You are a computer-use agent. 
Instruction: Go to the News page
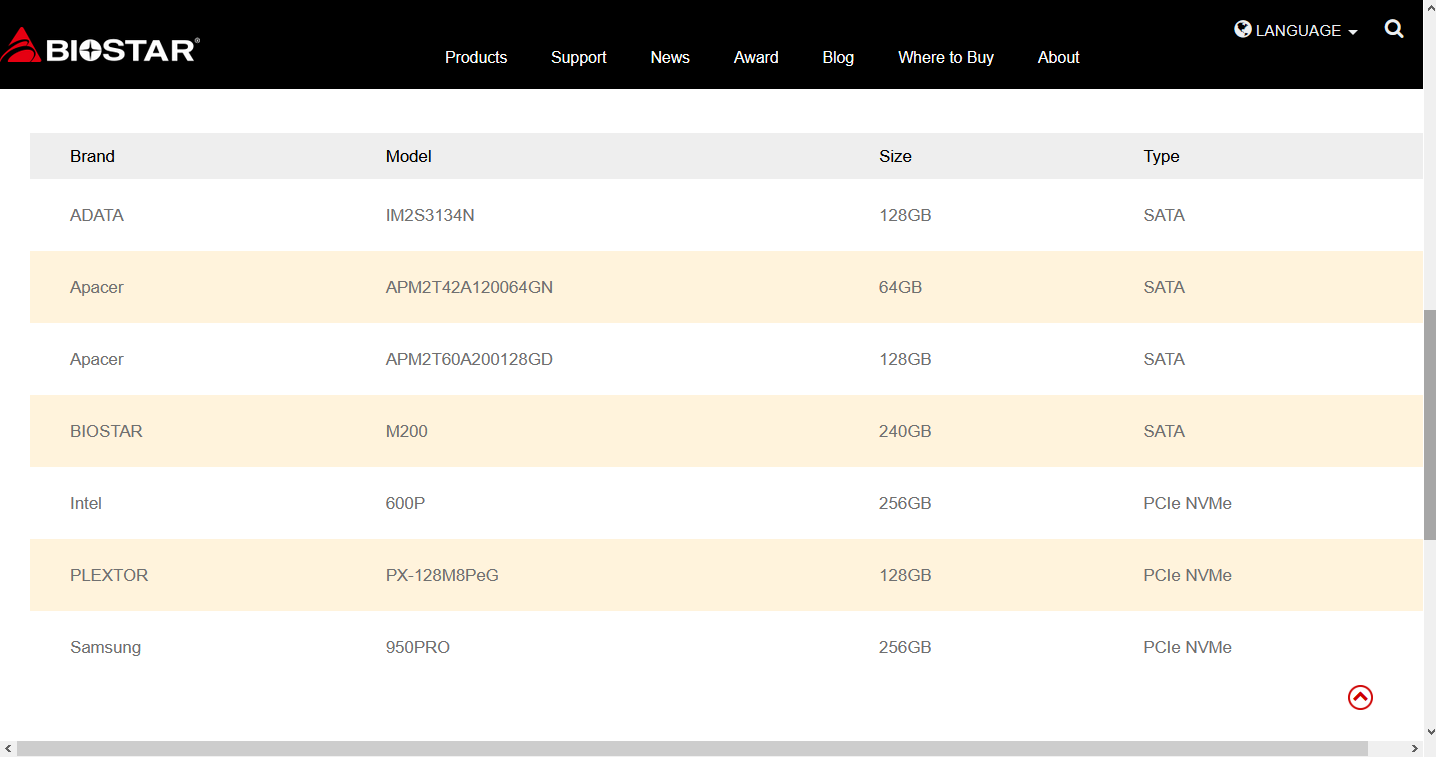click(670, 57)
